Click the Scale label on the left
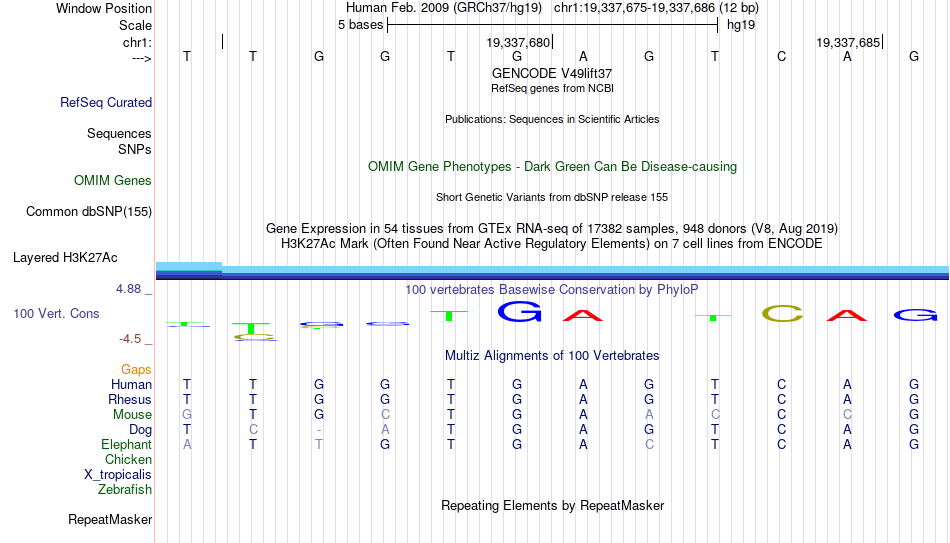The height and width of the screenshot is (543, 950). (135, 25)
